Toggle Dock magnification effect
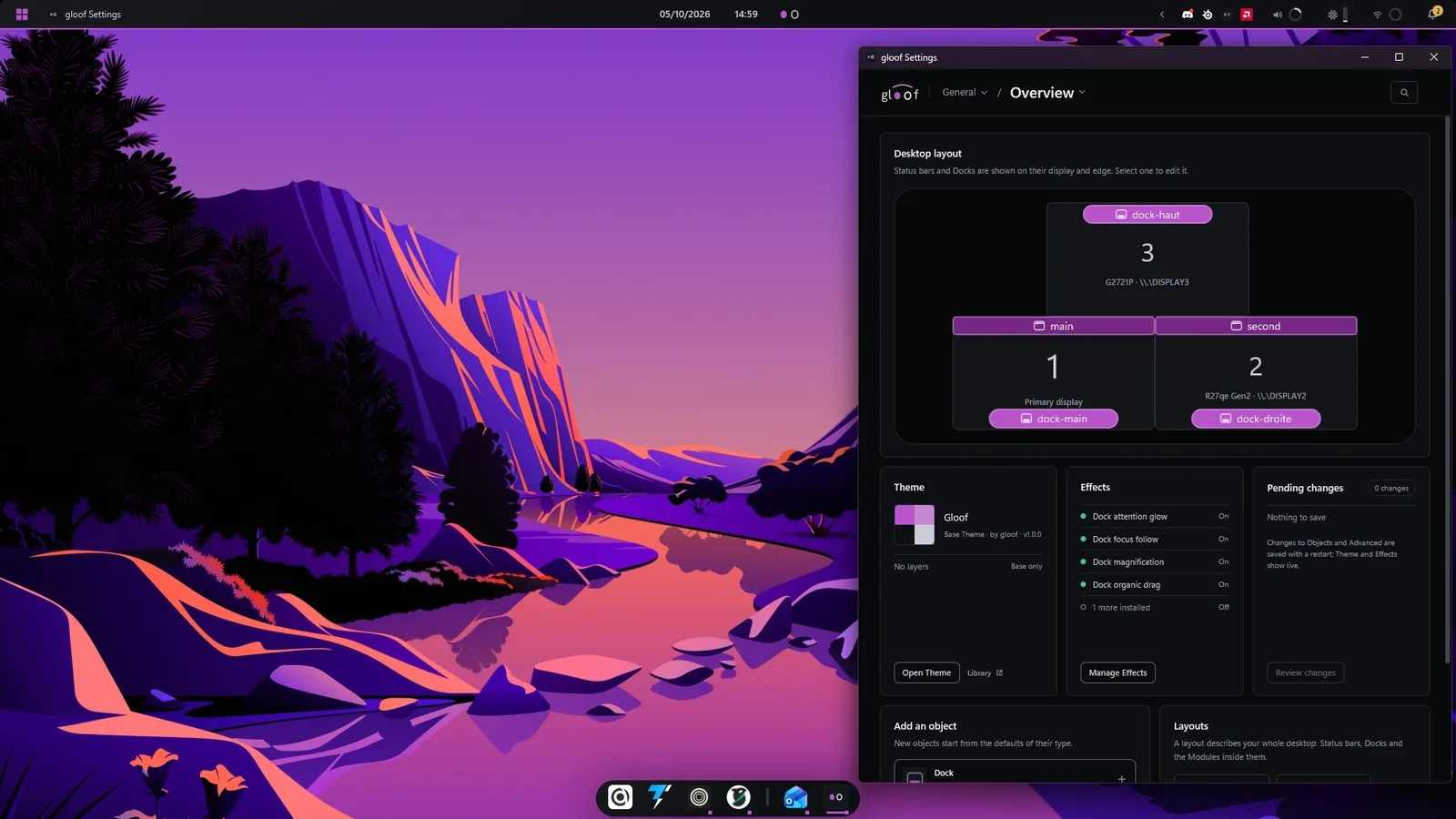1456x819 pixels. 1154,561
